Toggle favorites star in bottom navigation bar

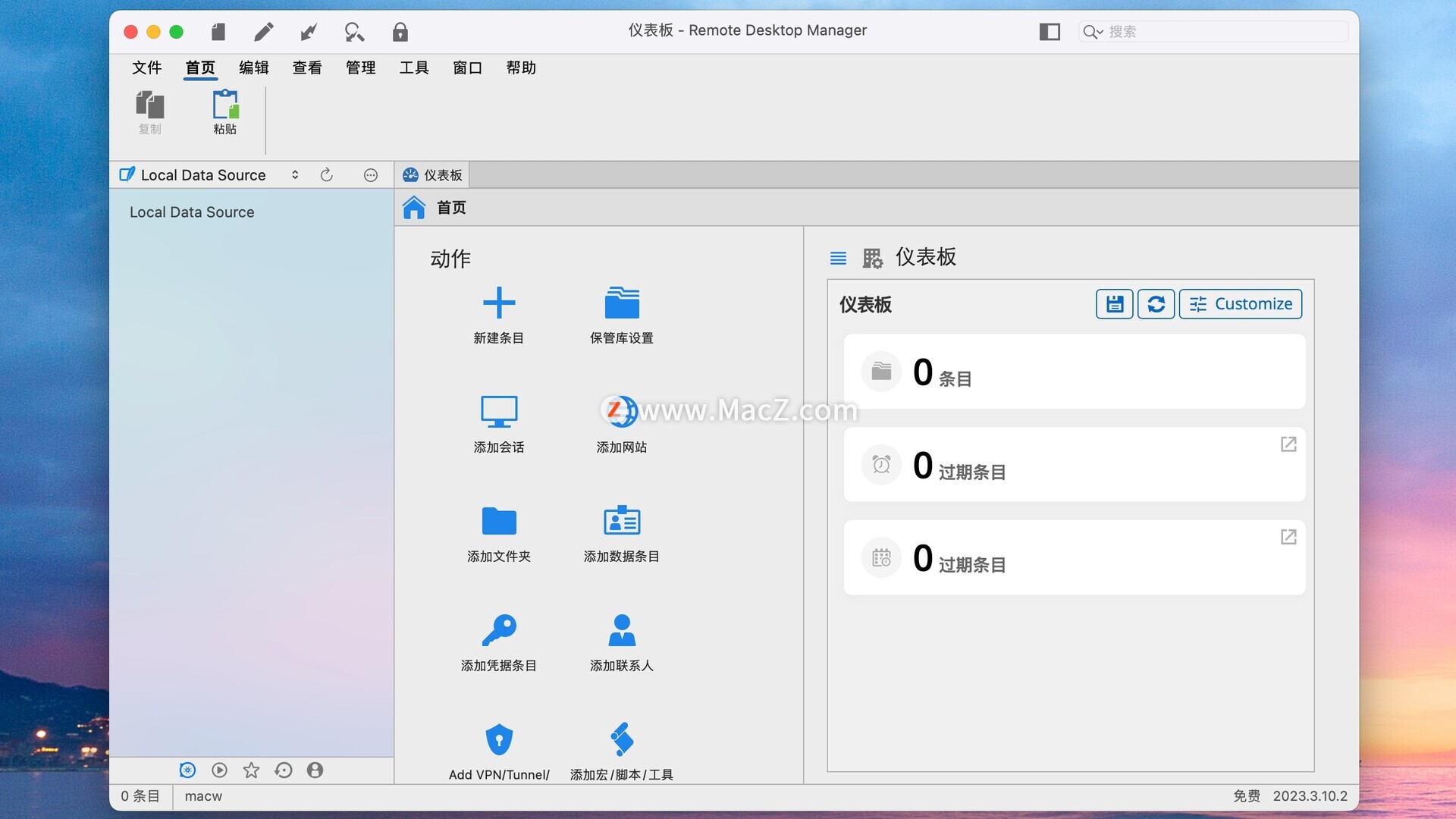click(x=251, y=770)
